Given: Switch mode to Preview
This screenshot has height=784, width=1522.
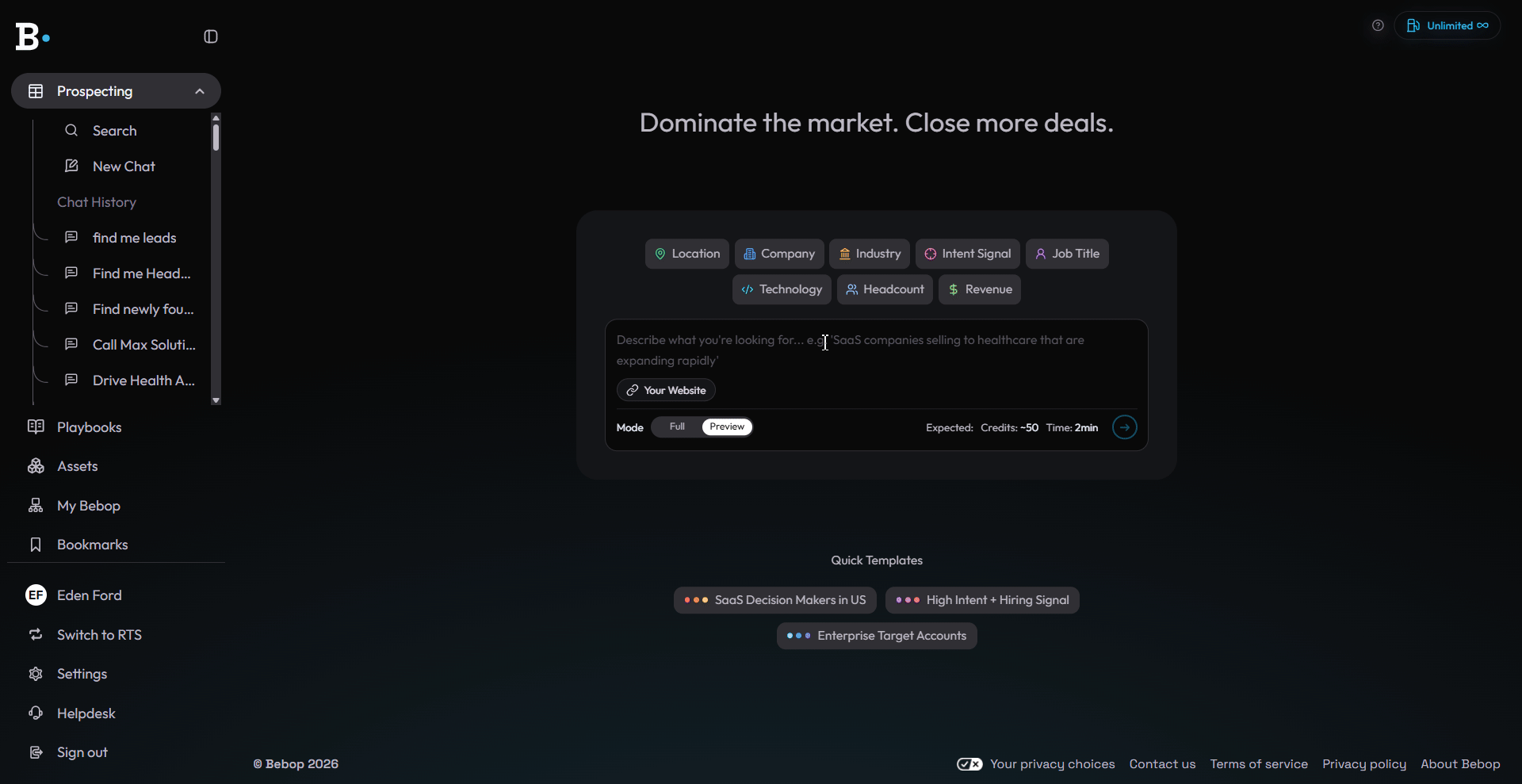Looking at the screenshot, I should (x=727, y=427).
